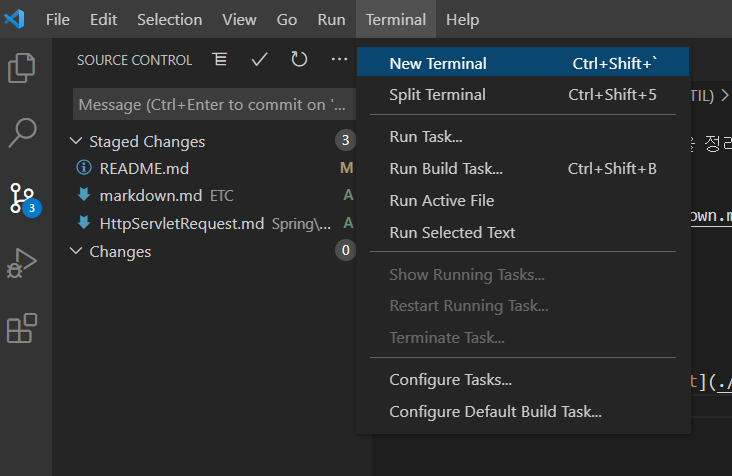Collapse the Staged Changes section
The width and height of the screenshot is (732, 476).
click(77, 141)
